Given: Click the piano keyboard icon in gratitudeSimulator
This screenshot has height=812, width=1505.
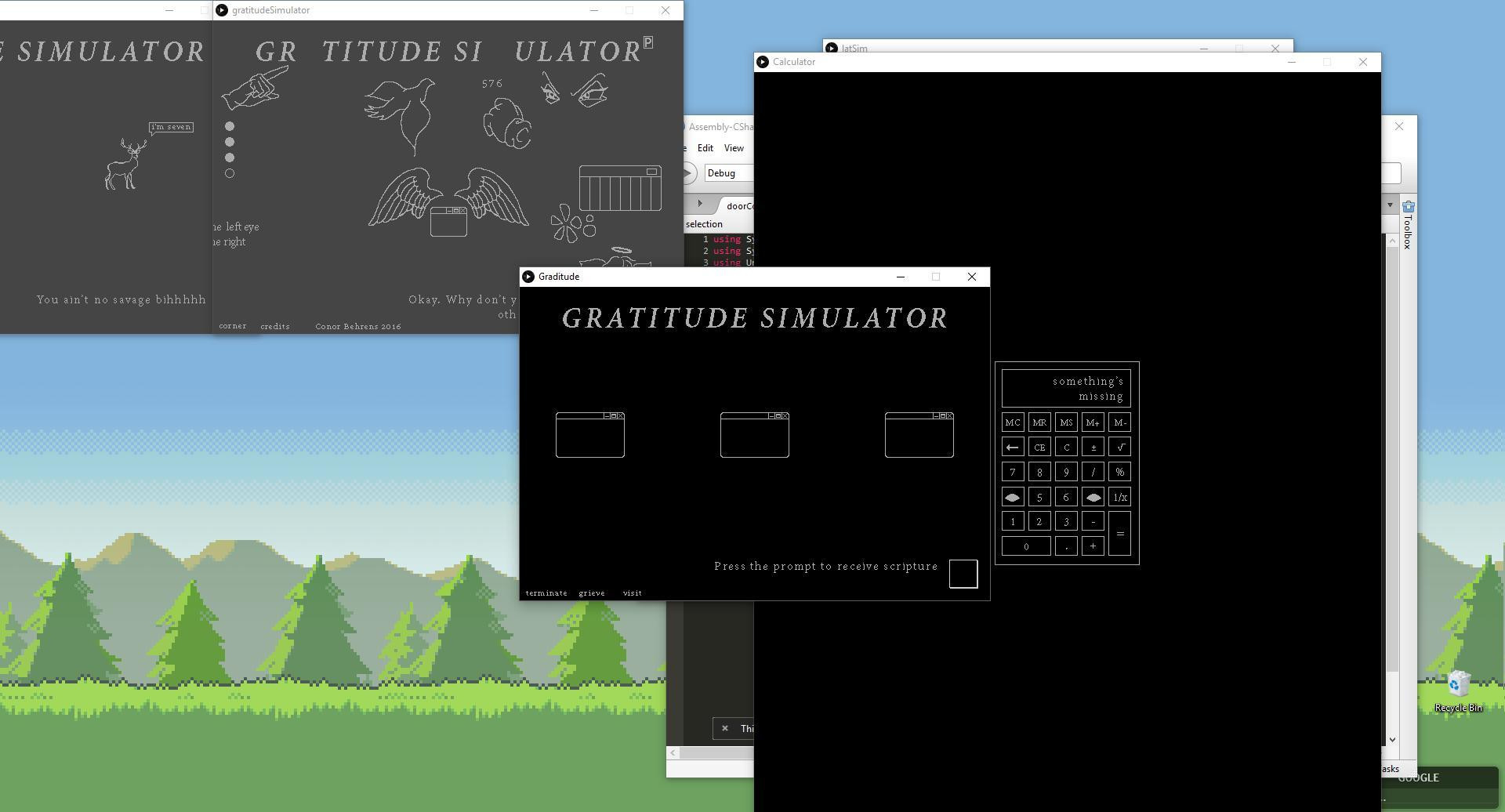Looking at the screenshot, I should pyautogui.click(x=620, y=188).
